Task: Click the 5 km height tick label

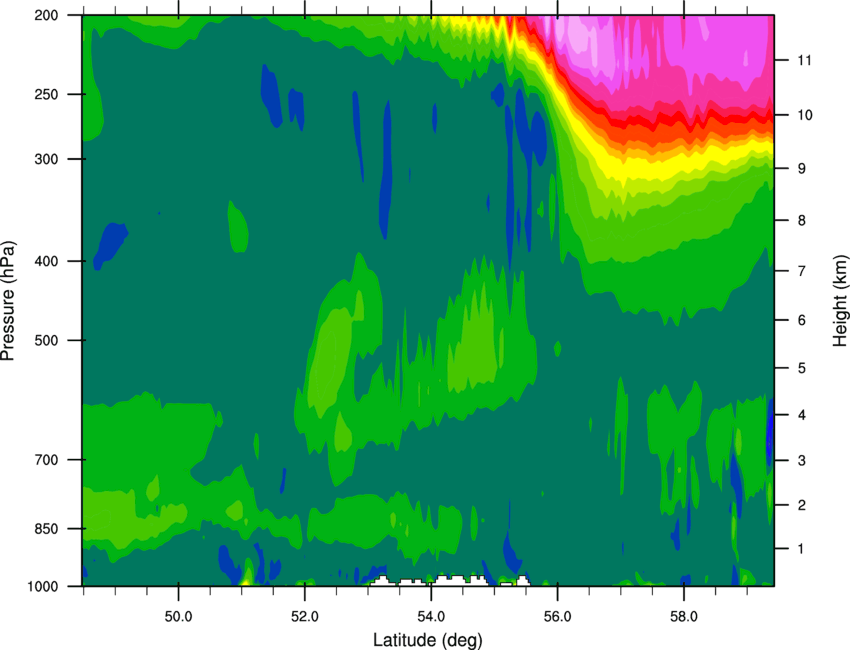Action: (x=802, y=368)
